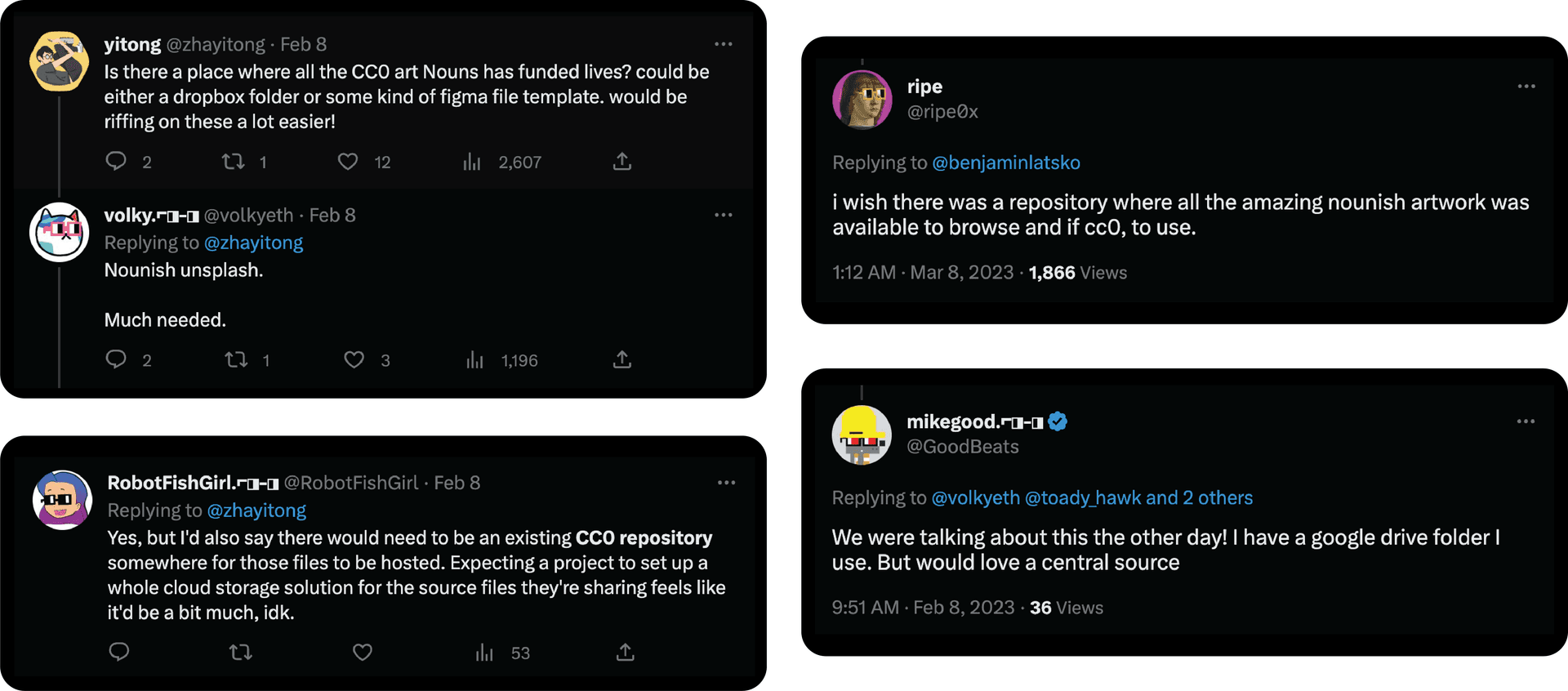Open more options on yitong's tweet
Viewport: 1568px width, 691px height.
click(x=723, y=44)
